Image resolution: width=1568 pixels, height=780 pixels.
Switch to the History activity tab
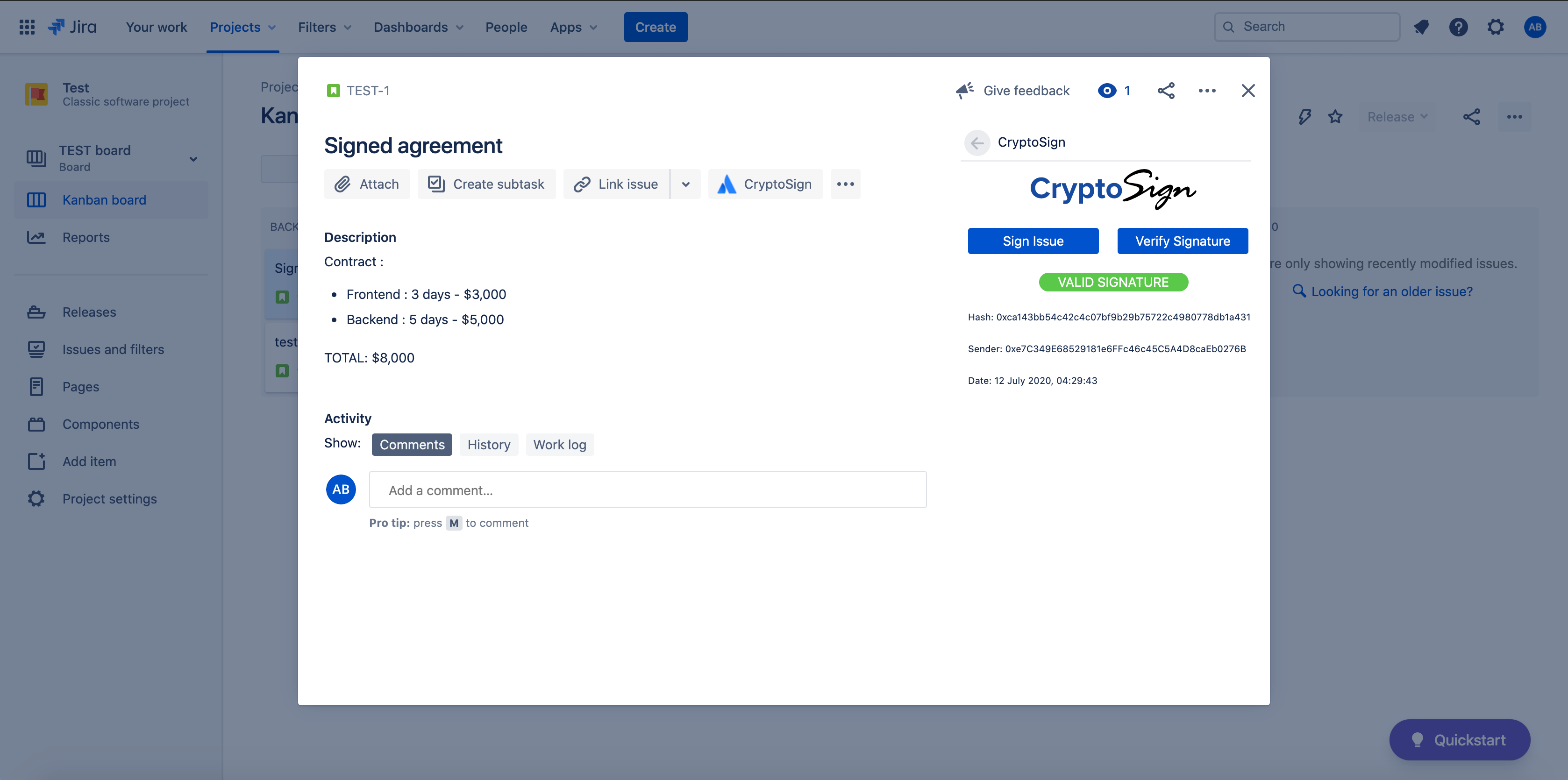click(489, 445)
